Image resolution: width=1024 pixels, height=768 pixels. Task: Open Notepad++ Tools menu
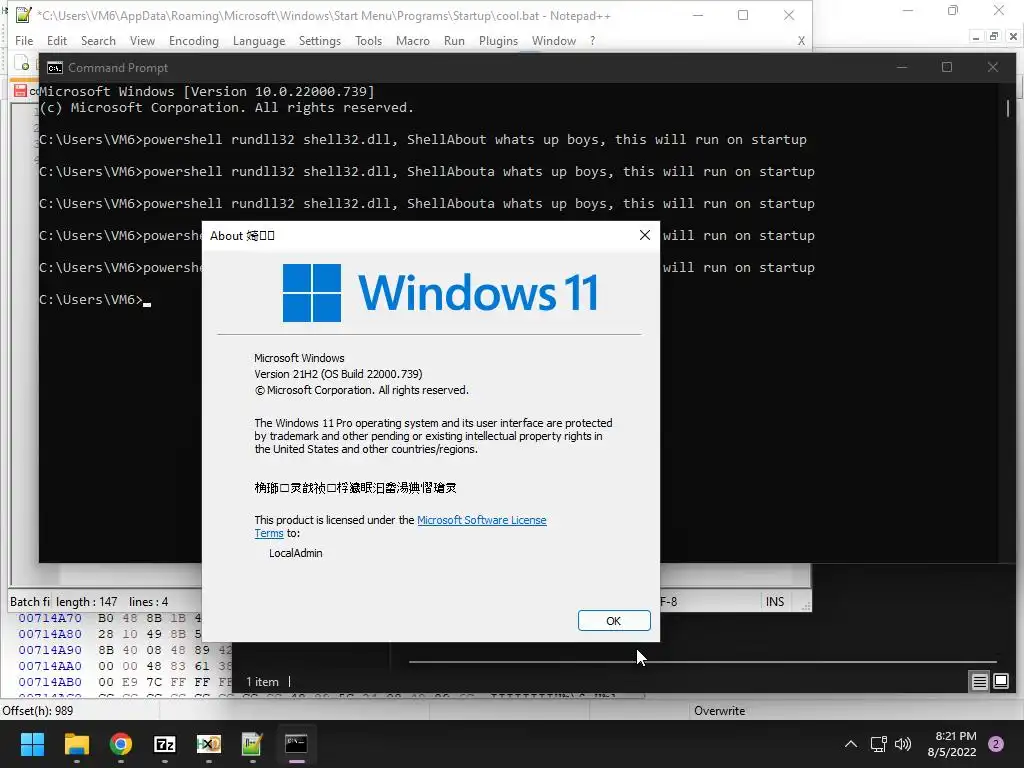pyautogui.click(x=368, y=40)
